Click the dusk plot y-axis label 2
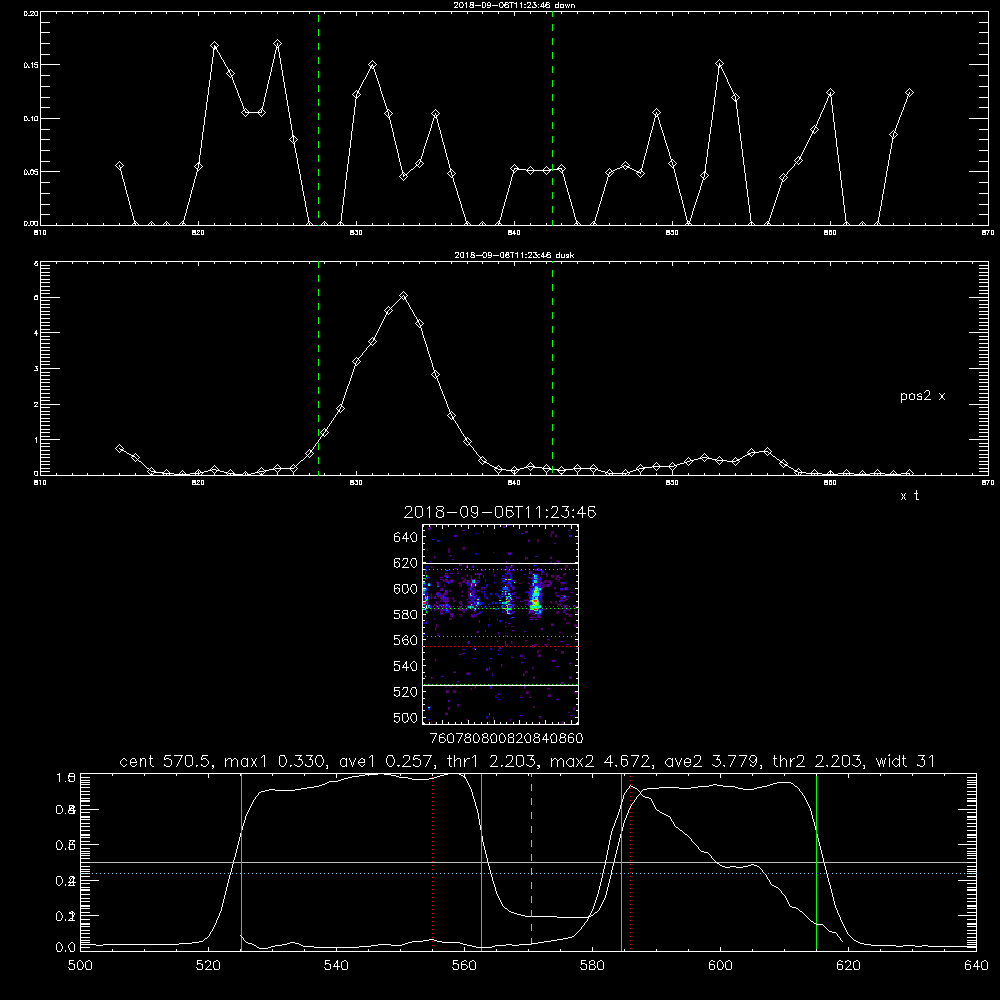 point(36,404)
